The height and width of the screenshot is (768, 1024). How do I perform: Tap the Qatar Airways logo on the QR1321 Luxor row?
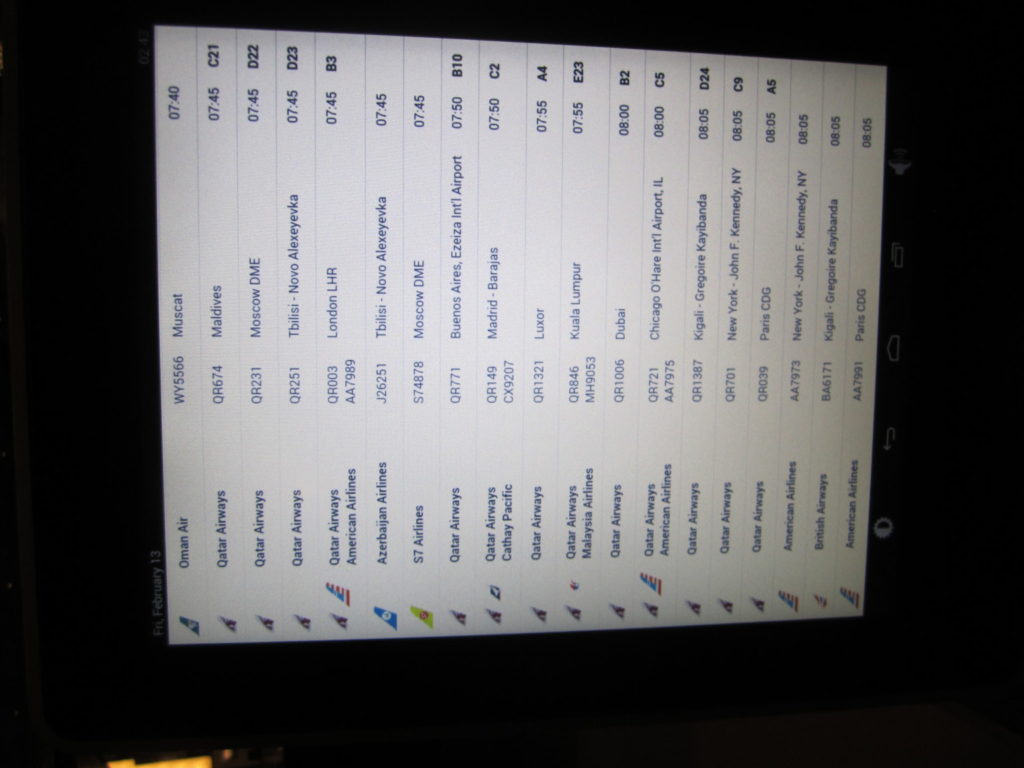pyautogui.click(x=539, y=614)
